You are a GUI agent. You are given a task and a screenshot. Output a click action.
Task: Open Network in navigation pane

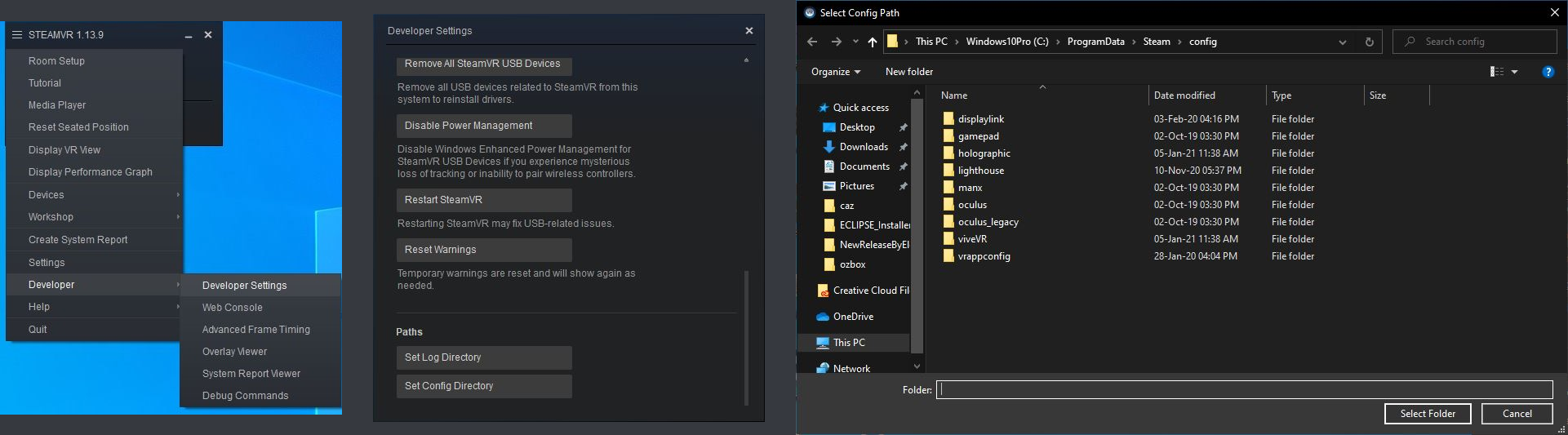[x=851, y=369]
